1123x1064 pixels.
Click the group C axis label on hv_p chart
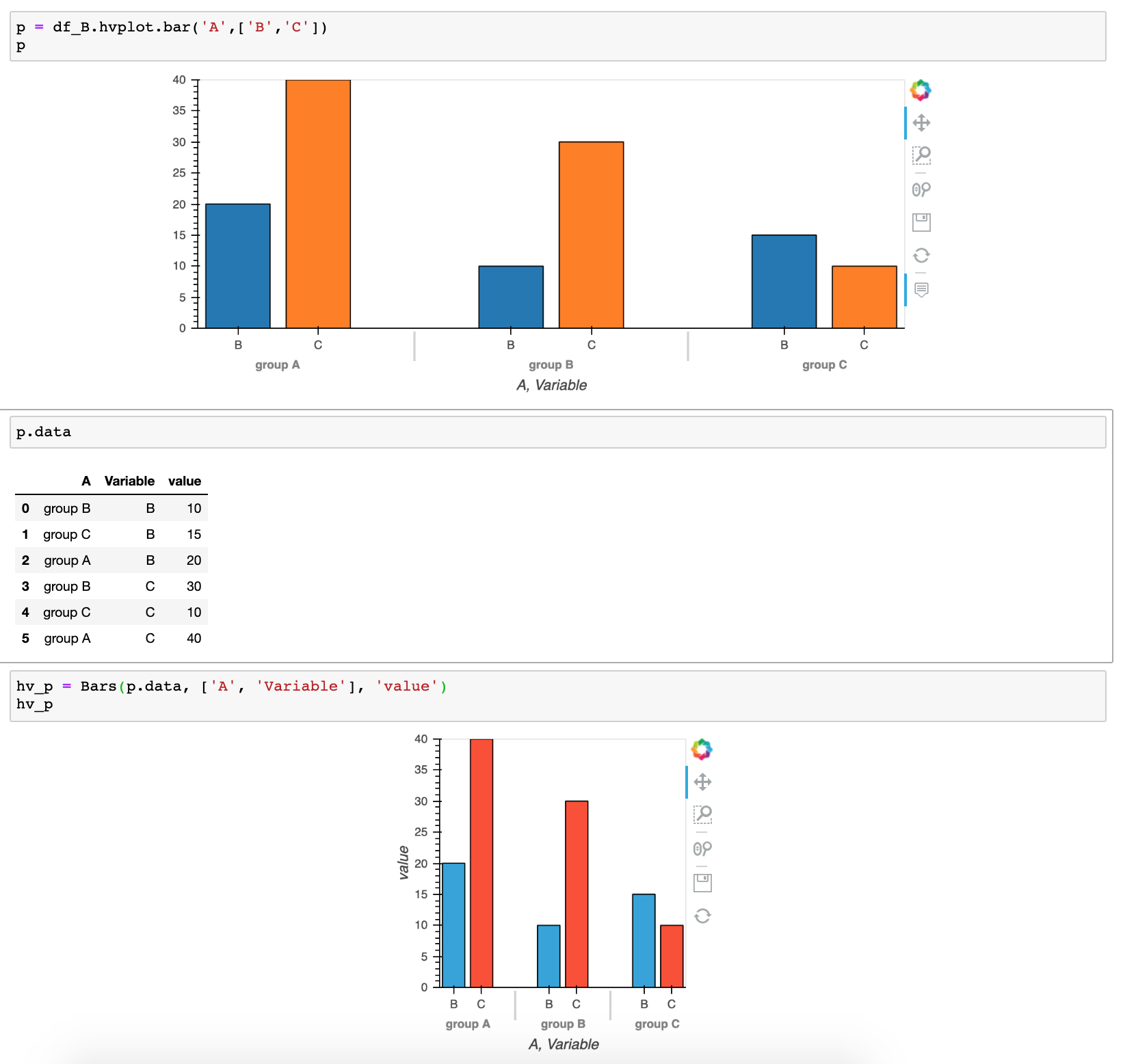pyautogui.click(x=656, y=1024)
